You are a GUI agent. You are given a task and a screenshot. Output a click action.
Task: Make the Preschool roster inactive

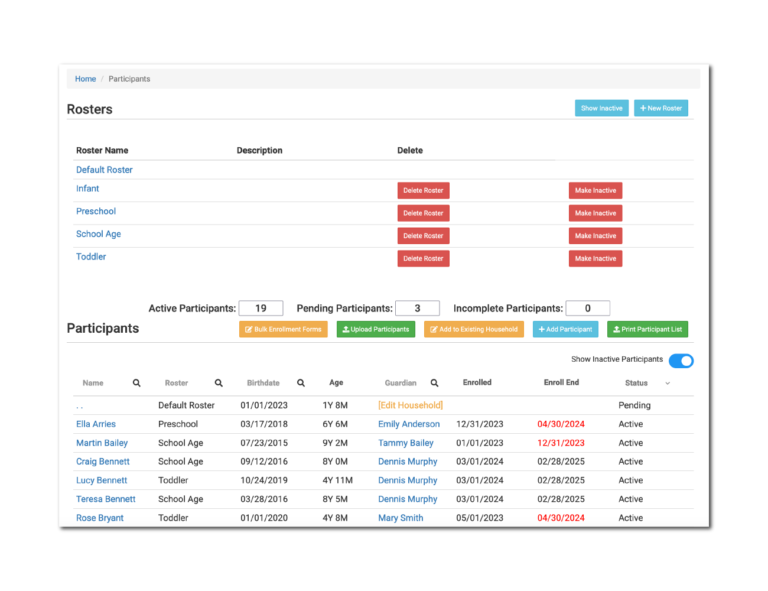tap(595, 213)
